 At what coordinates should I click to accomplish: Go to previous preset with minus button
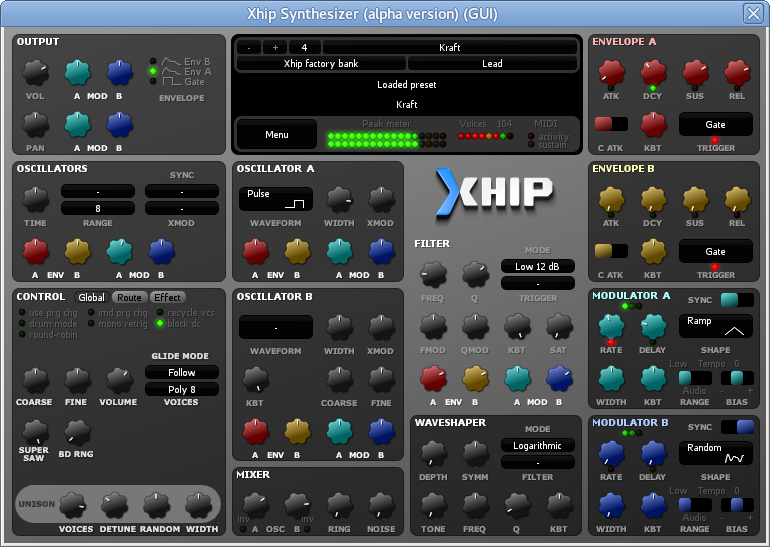[249, 47]
